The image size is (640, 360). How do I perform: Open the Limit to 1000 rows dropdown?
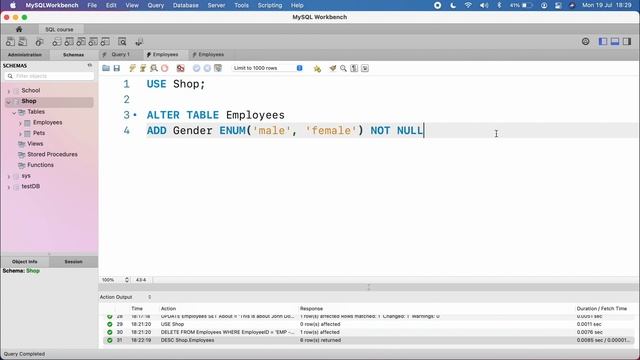tap(267, 68)
